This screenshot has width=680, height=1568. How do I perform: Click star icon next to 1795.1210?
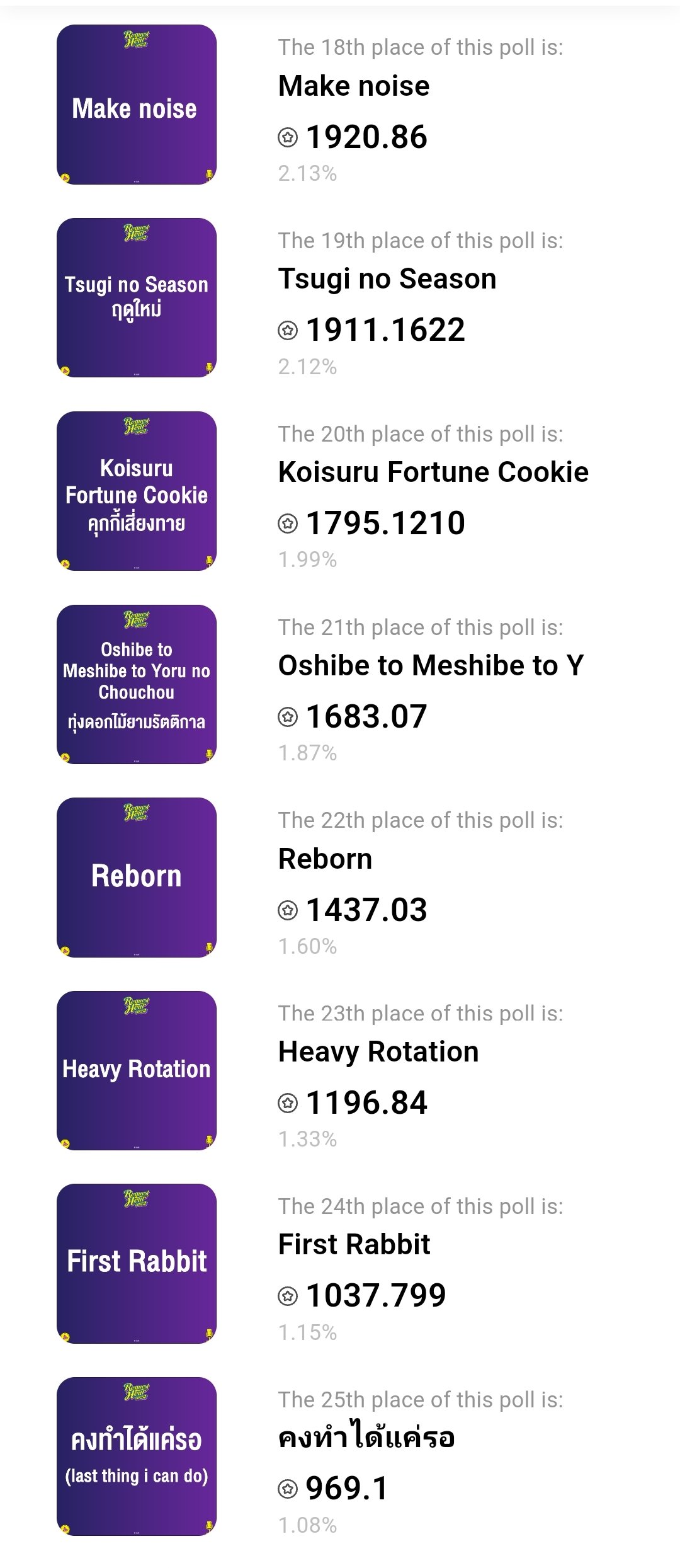288,523
